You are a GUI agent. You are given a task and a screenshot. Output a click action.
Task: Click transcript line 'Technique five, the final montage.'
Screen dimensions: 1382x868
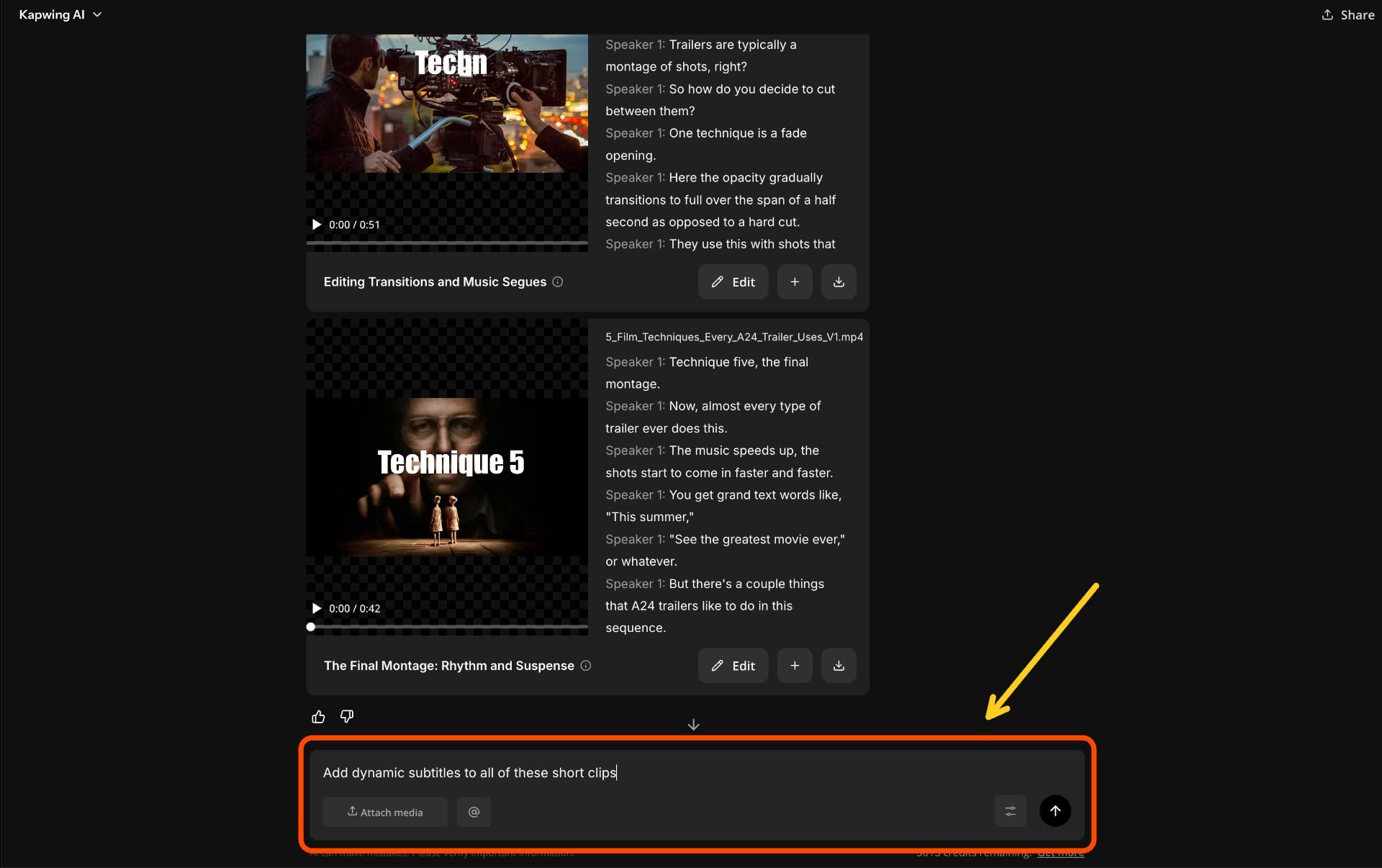point(707,373)
